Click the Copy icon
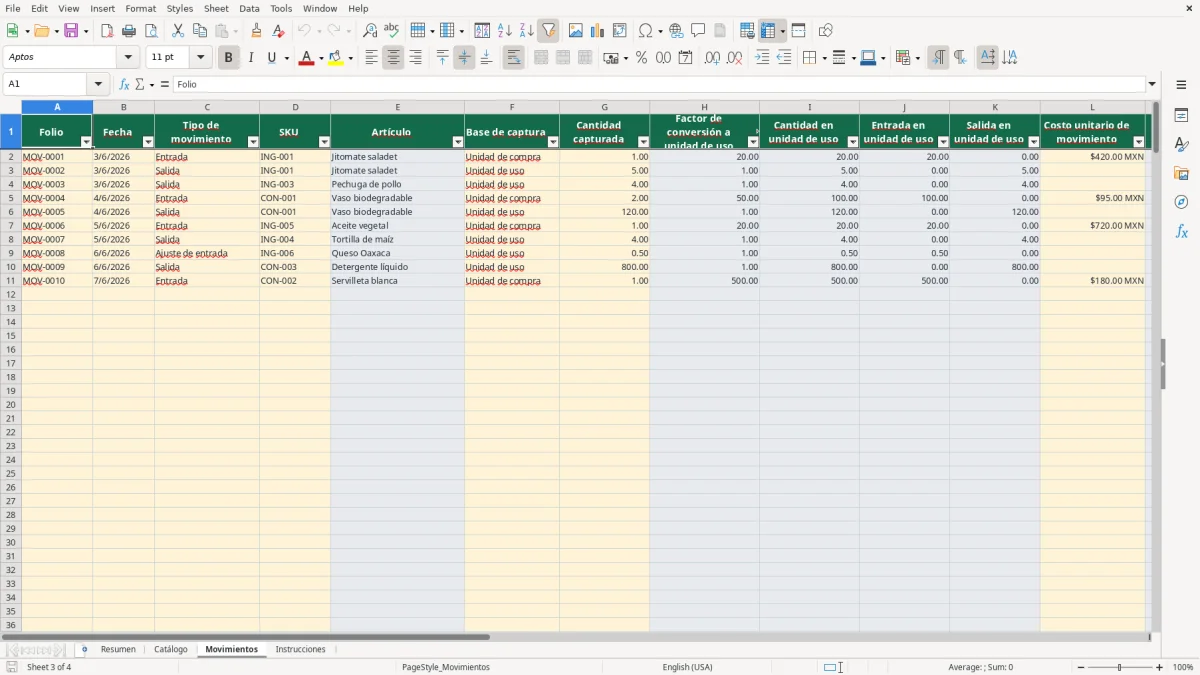The width and height of the screenshot is (1200, 675). (200, 31)
